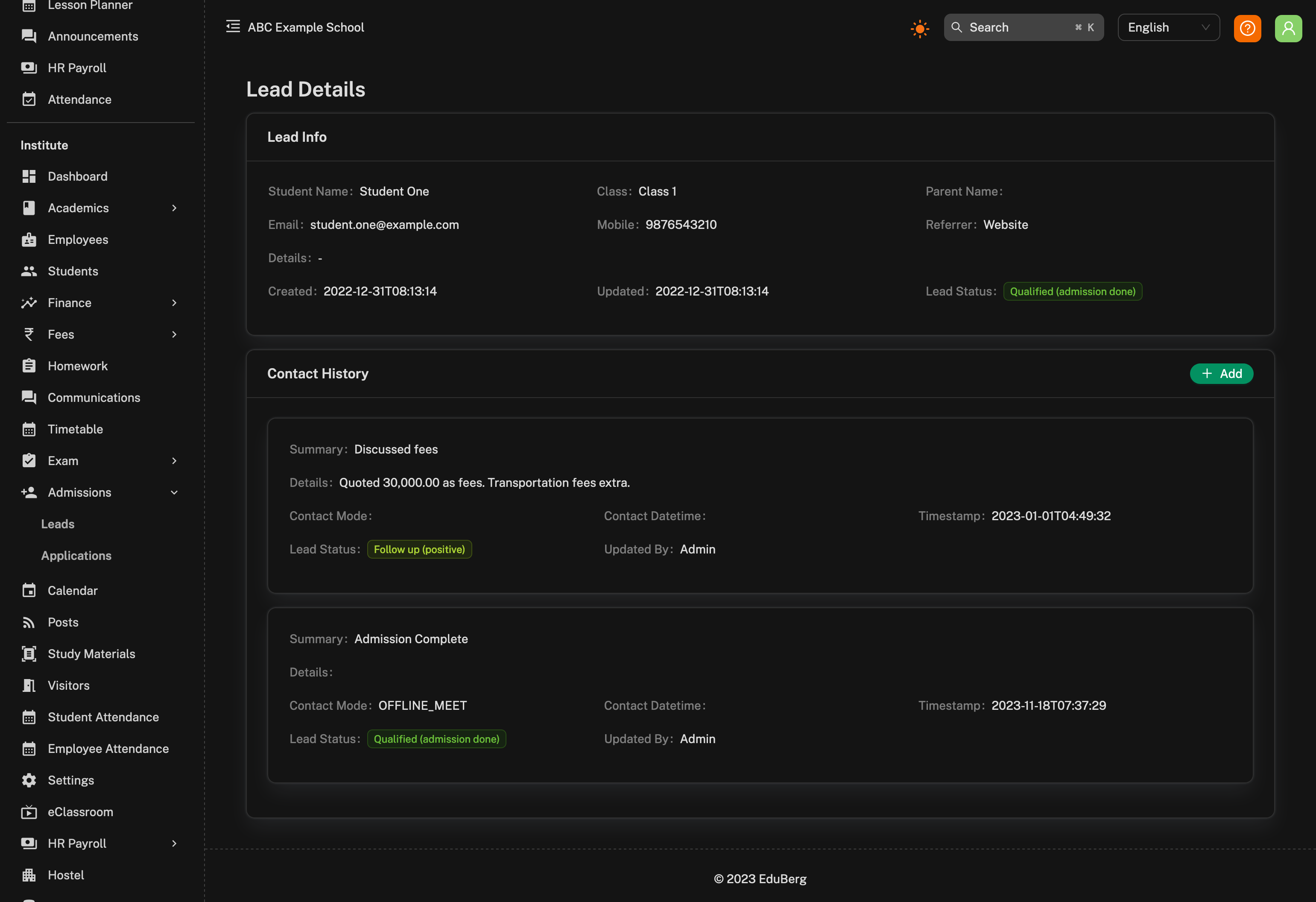Click the Hostel building icon
Image resolution: width=1316 pixels, height=902 pixels.
coord(29,876)
